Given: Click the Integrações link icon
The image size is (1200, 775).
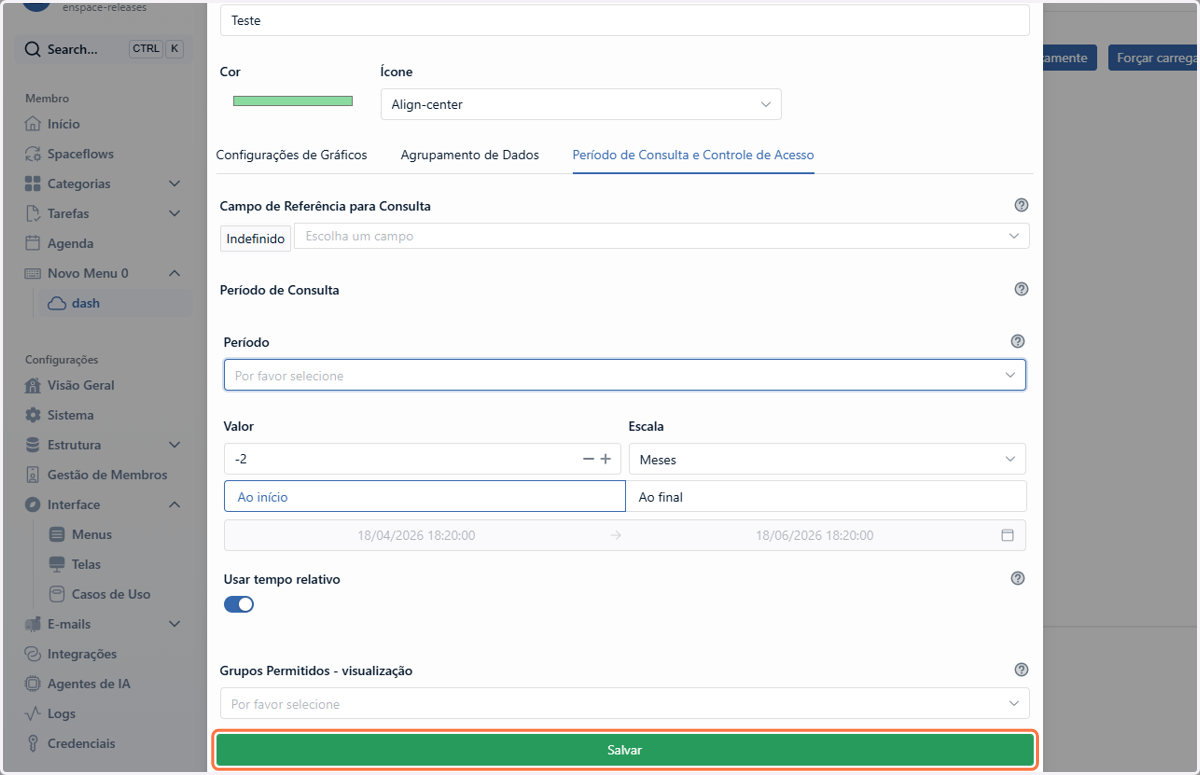Looking at the screenshot, I should coord(32,654).
